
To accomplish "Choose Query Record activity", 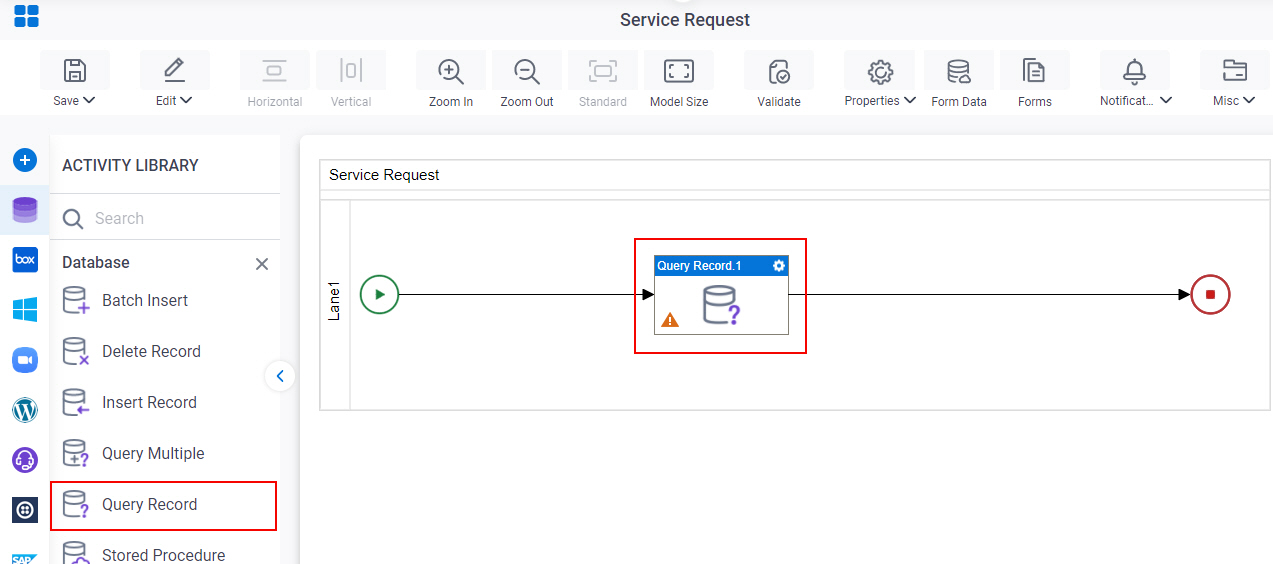I will [163, 505].
